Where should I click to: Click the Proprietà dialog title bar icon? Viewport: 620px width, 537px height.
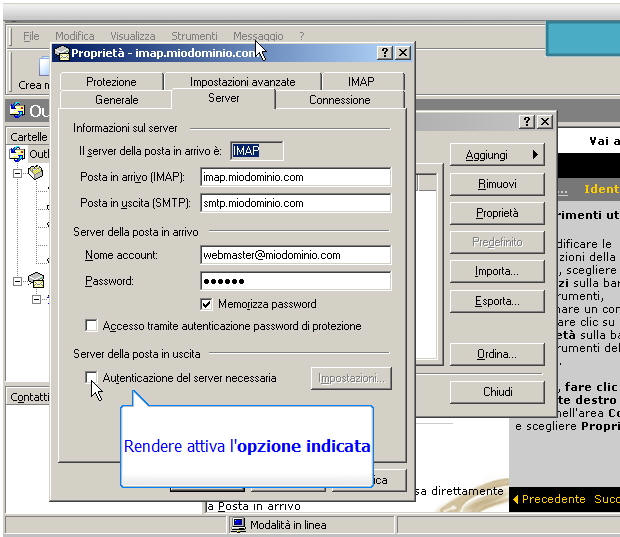click(x=62, y=53)
